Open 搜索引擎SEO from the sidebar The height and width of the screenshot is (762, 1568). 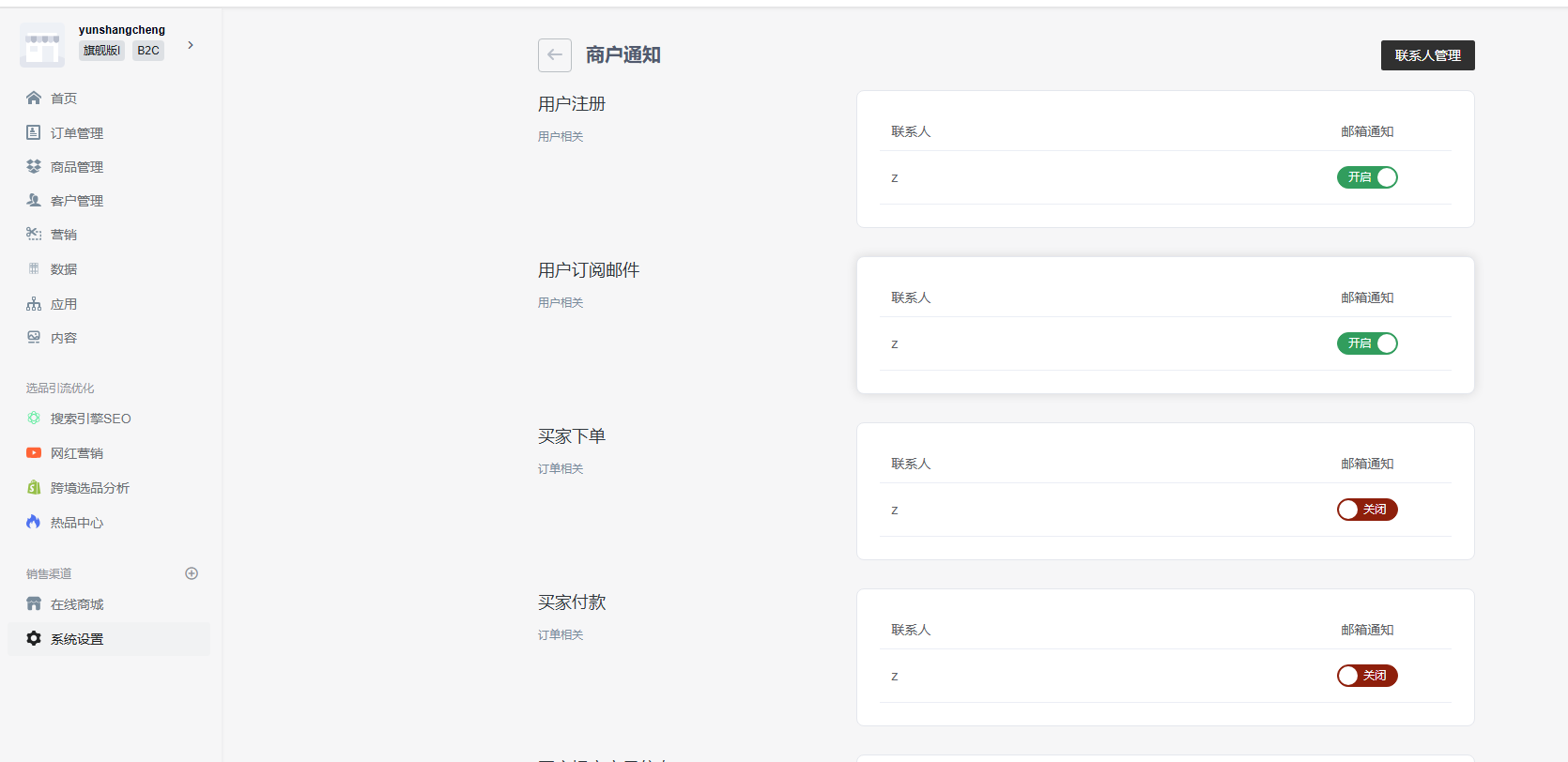click(90, 419)
